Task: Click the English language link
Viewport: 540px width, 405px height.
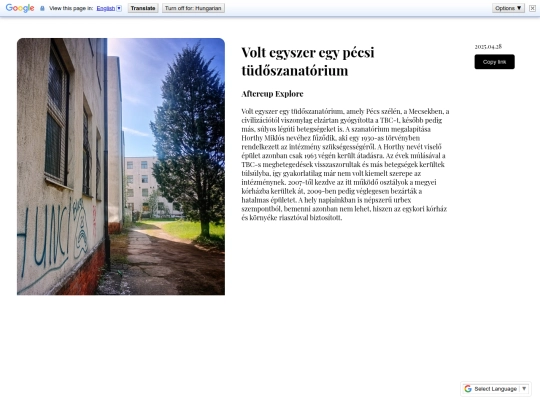Action: pos(105,8)
